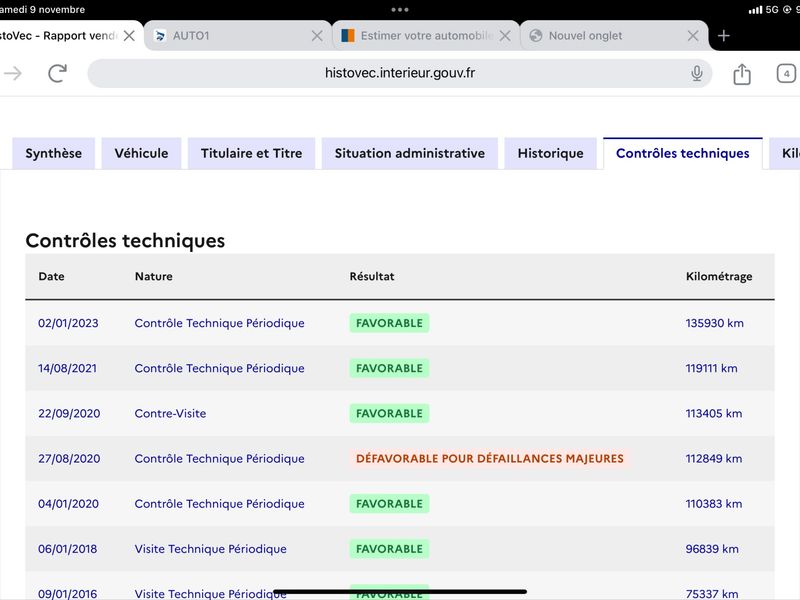Tap the microphone icon in address bar
The height and width of the screenshot is (600, 800).
(696, 73)
